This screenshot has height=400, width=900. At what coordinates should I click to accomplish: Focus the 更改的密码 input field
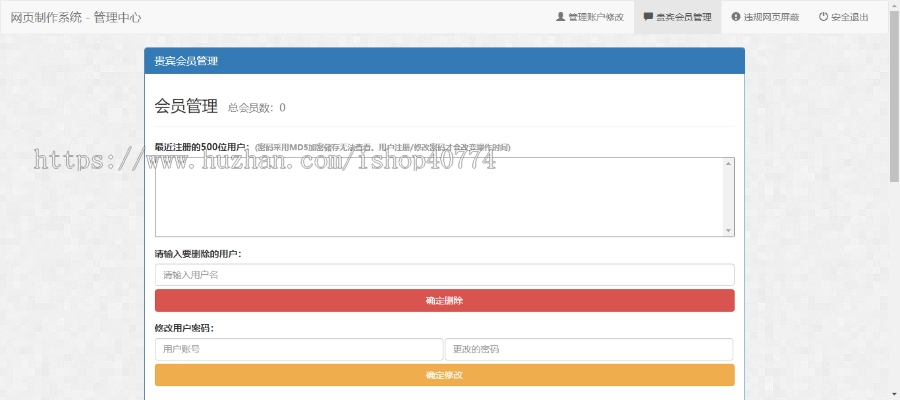(x=589, y=349)
